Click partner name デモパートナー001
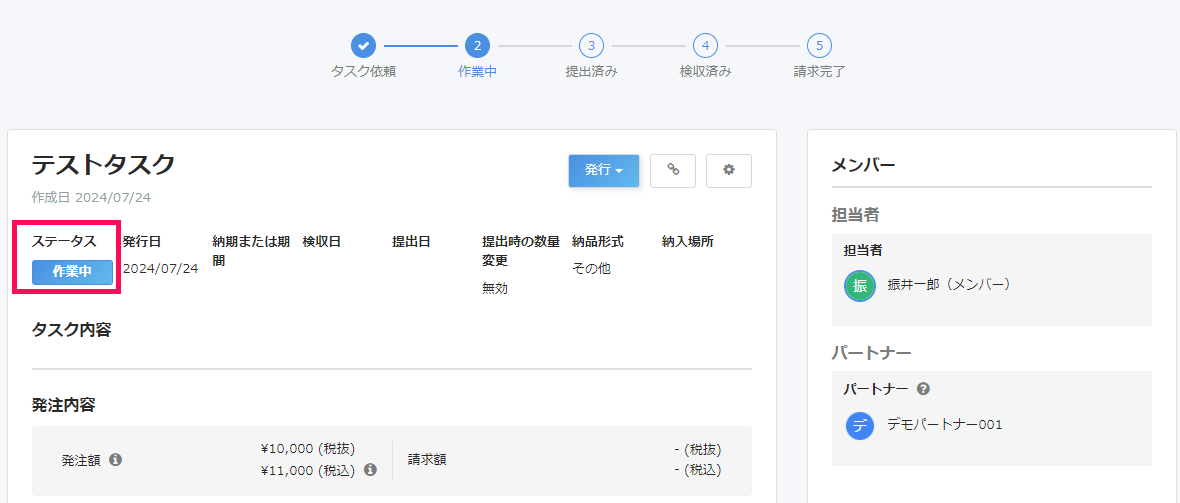1180x503 pixels. click(944, 425)
